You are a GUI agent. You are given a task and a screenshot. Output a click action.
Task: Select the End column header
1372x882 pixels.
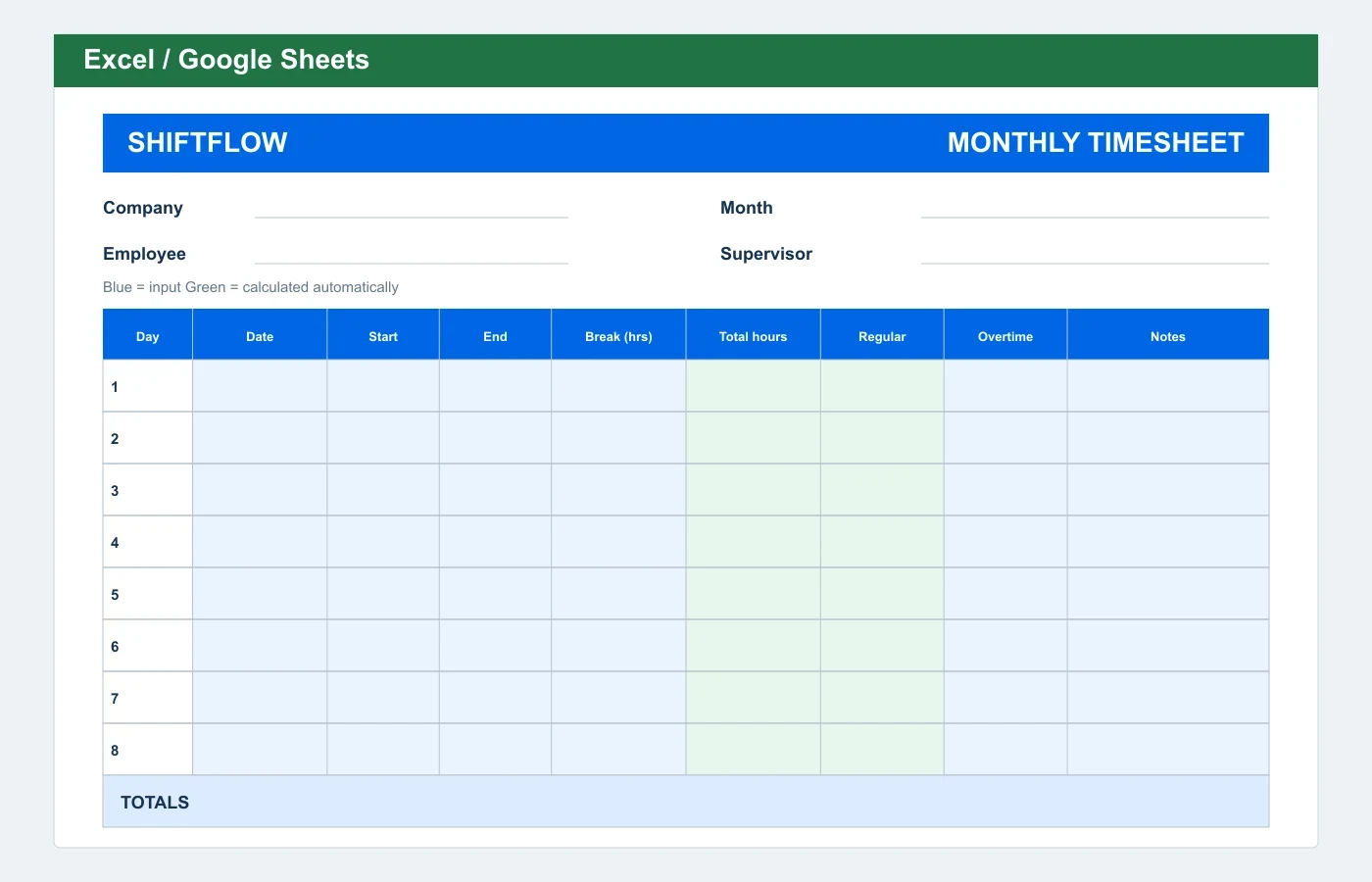click(x=495, y=335)
